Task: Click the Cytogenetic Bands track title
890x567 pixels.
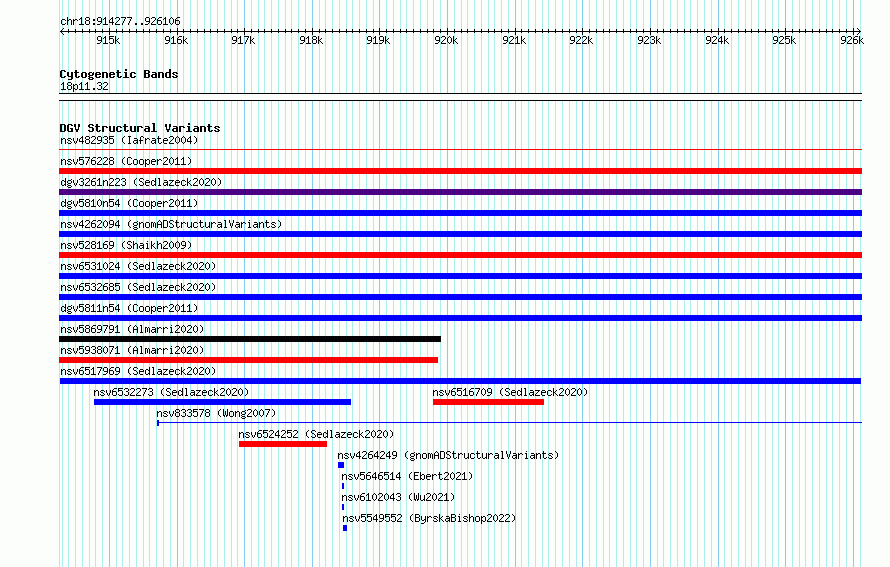Action: click(119, 74)
